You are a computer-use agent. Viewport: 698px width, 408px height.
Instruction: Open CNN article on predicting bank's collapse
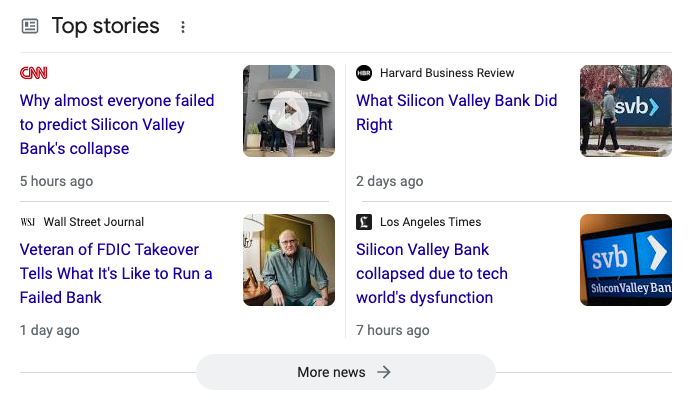(117, 125)
